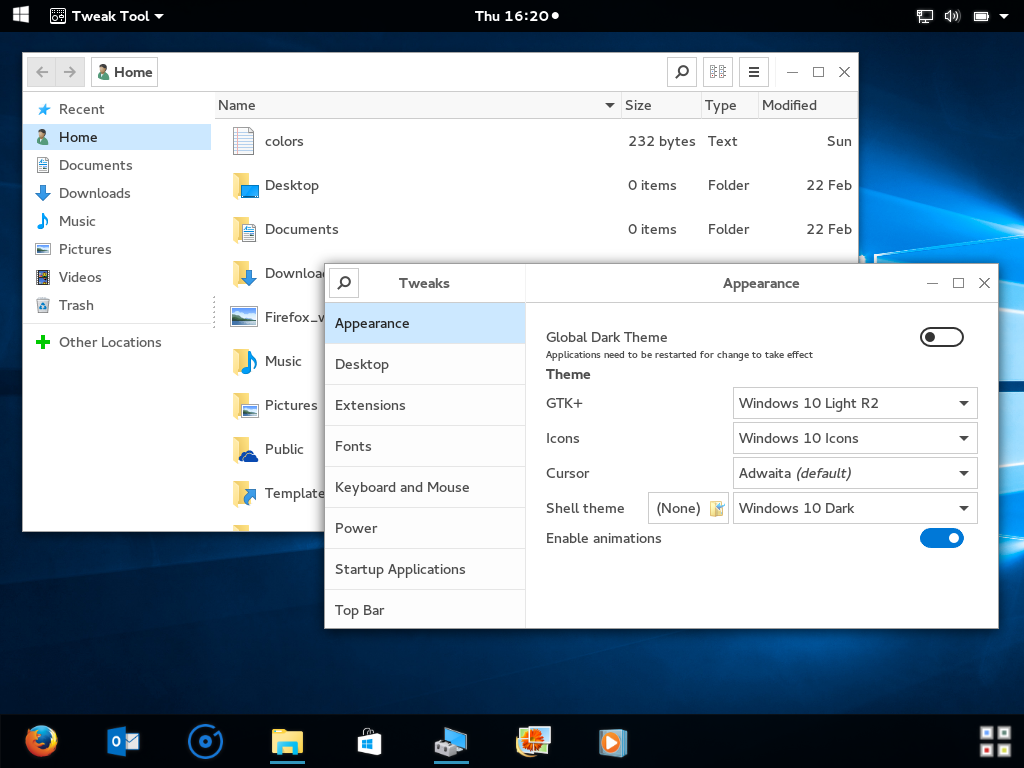Image resolution: width=1024 pixels, height=768 pixels.
Task: Select Extensions in Tweaks sidebar
Action: click(x=424, y=405)
